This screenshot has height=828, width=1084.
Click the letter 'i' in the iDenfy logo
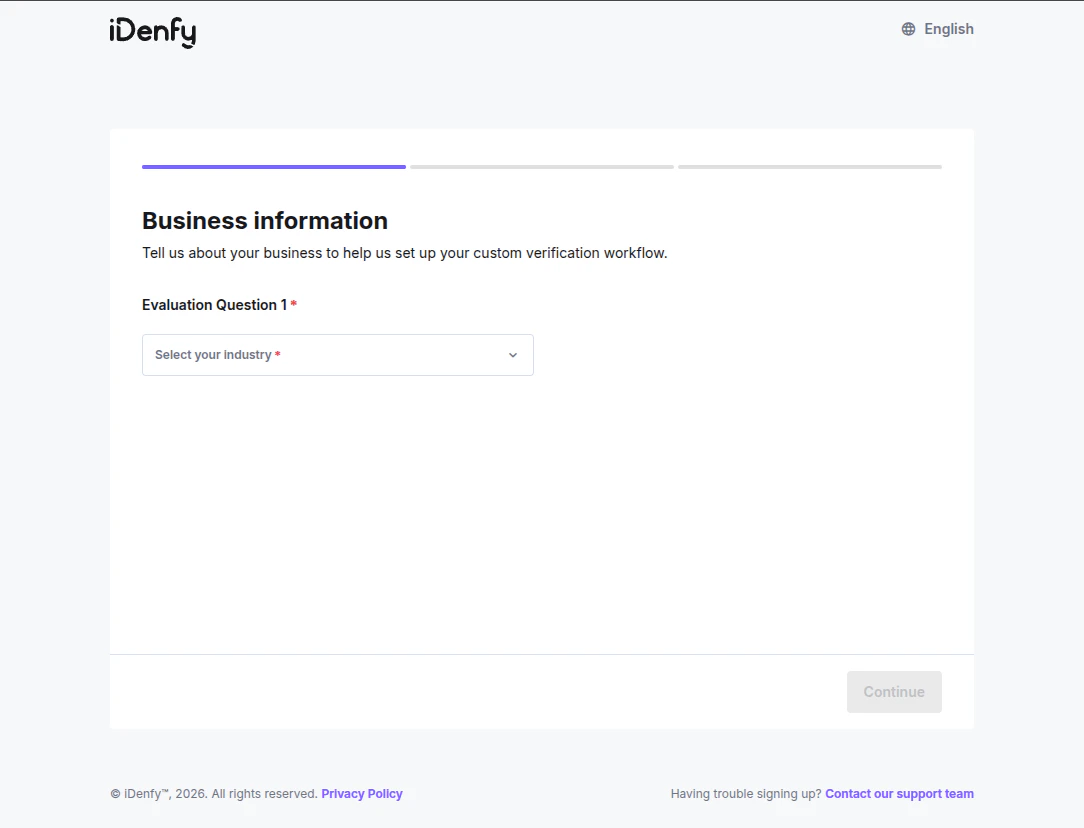point(112,32)
